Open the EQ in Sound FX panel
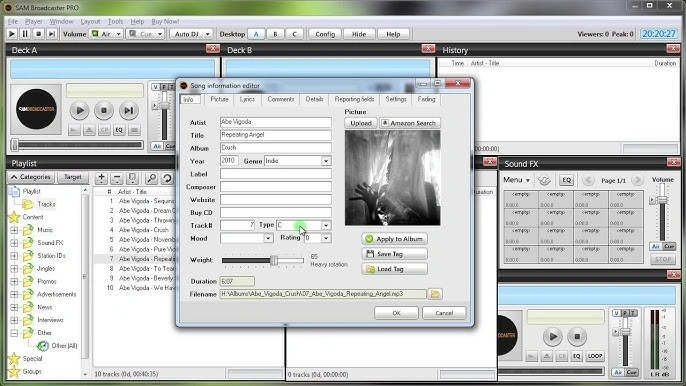 (567, 180)
